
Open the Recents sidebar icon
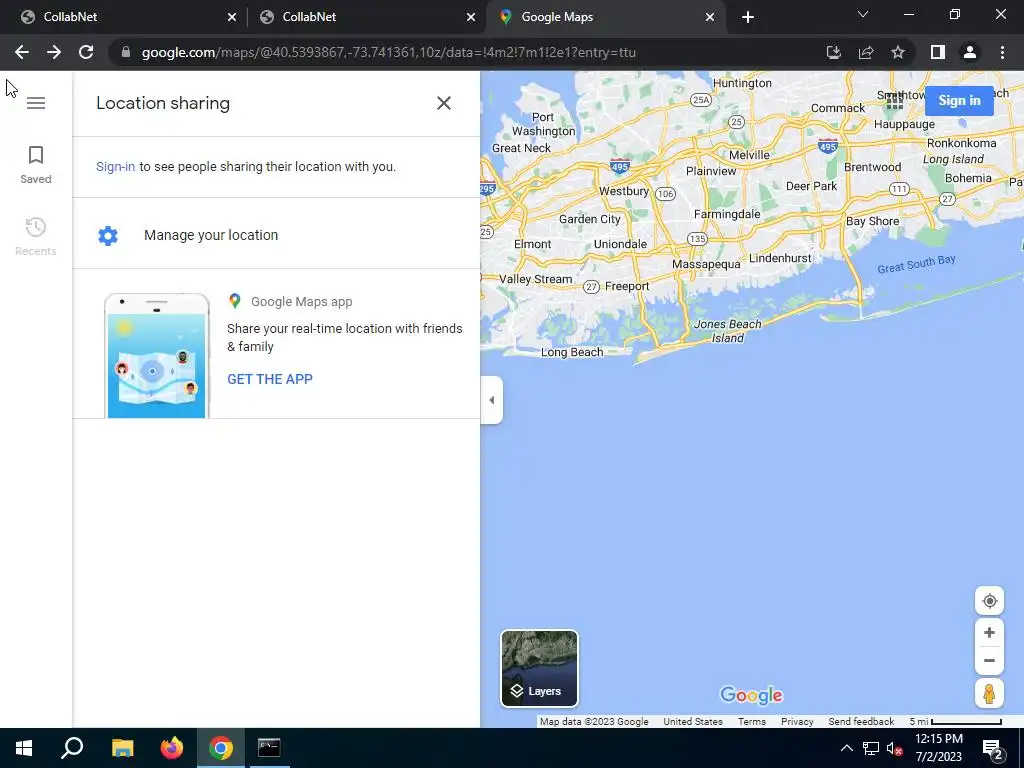(36, 236)
